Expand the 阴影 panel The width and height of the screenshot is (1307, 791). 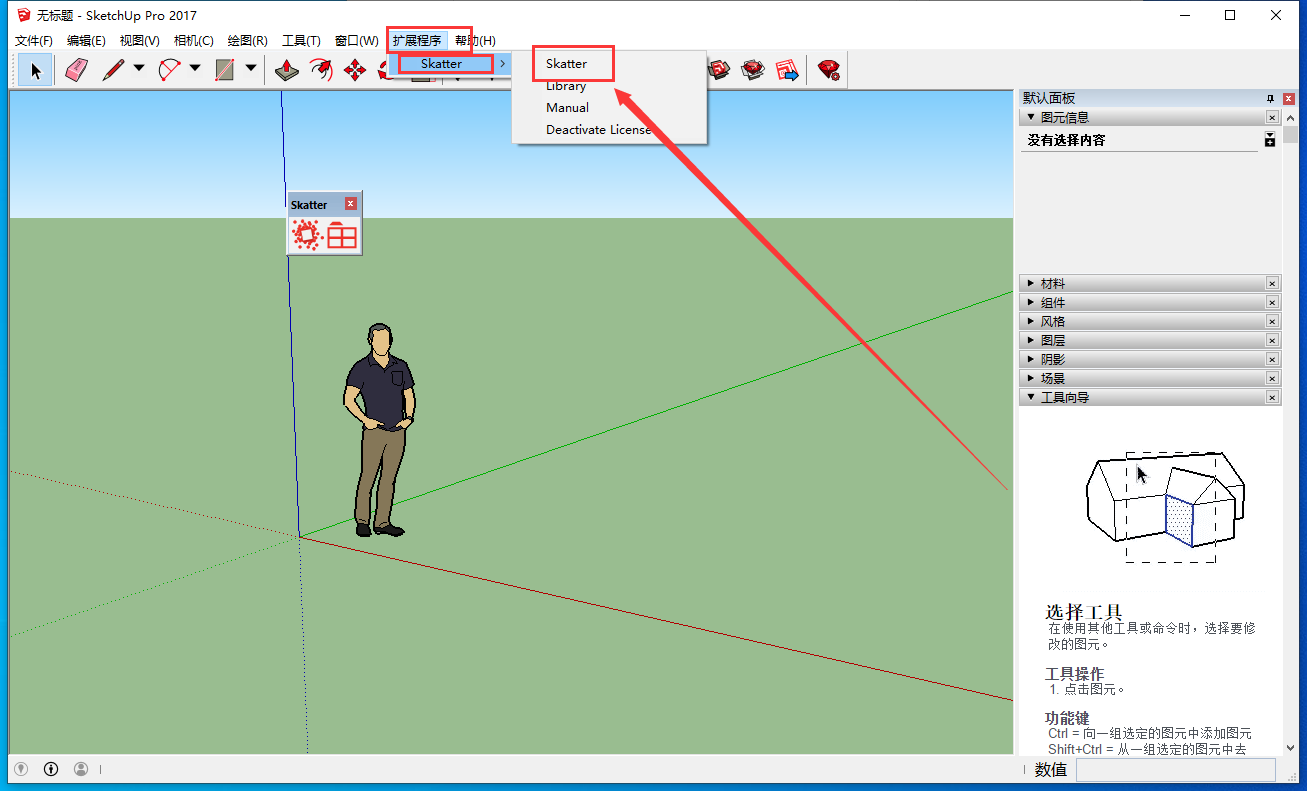(1031, 359)
